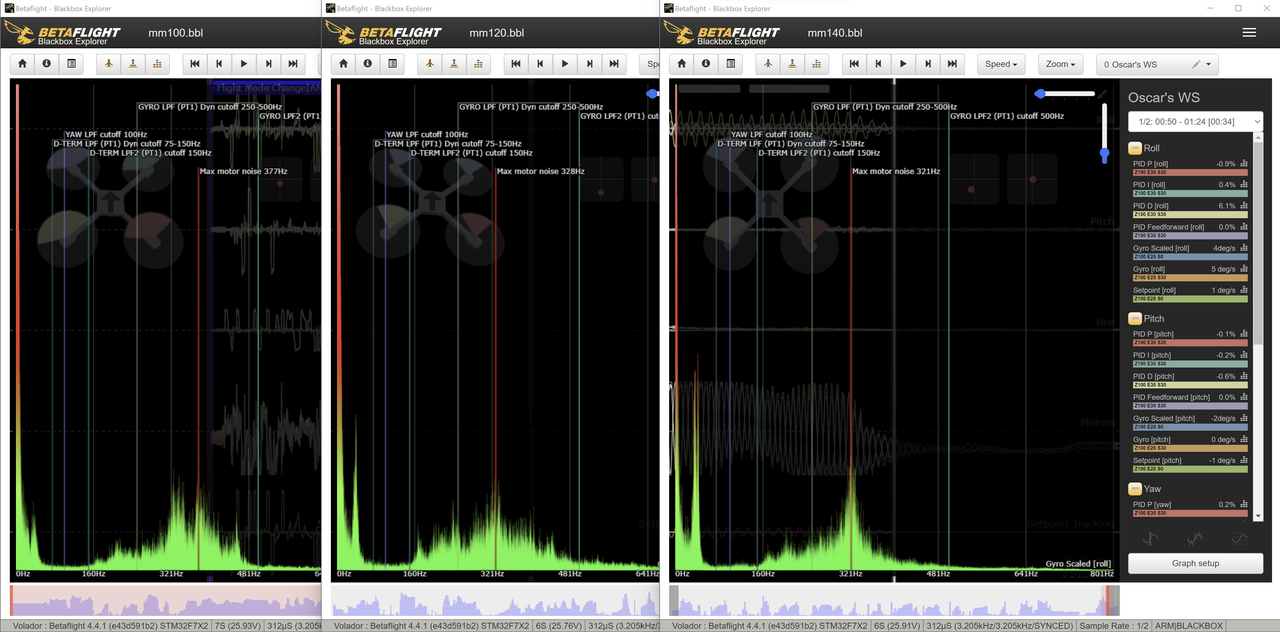Click chart icon beside Gyro [pitch] value

coord(1244,440)
